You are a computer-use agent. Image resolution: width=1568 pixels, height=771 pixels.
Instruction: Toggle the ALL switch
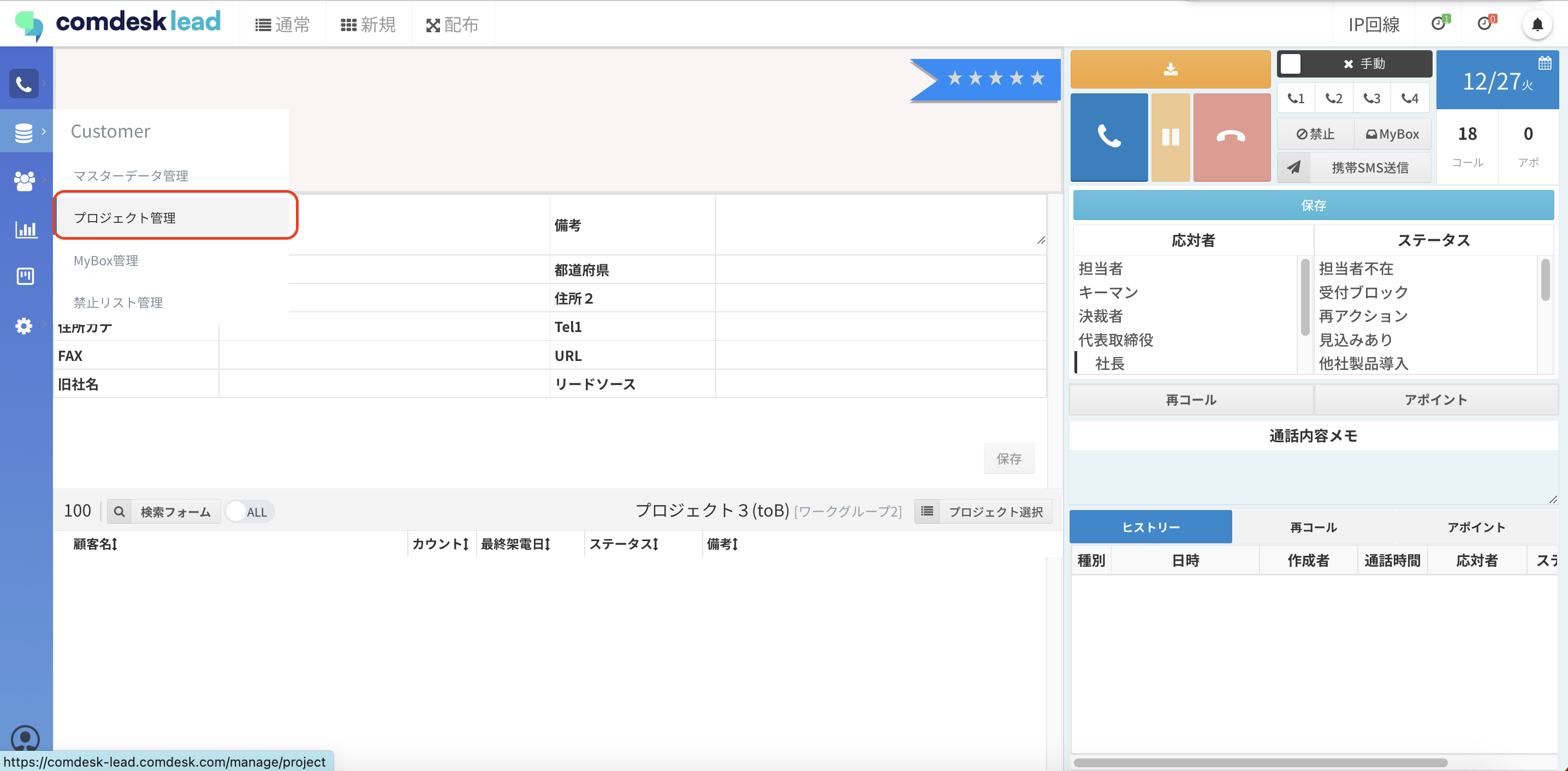click(250, 512)
